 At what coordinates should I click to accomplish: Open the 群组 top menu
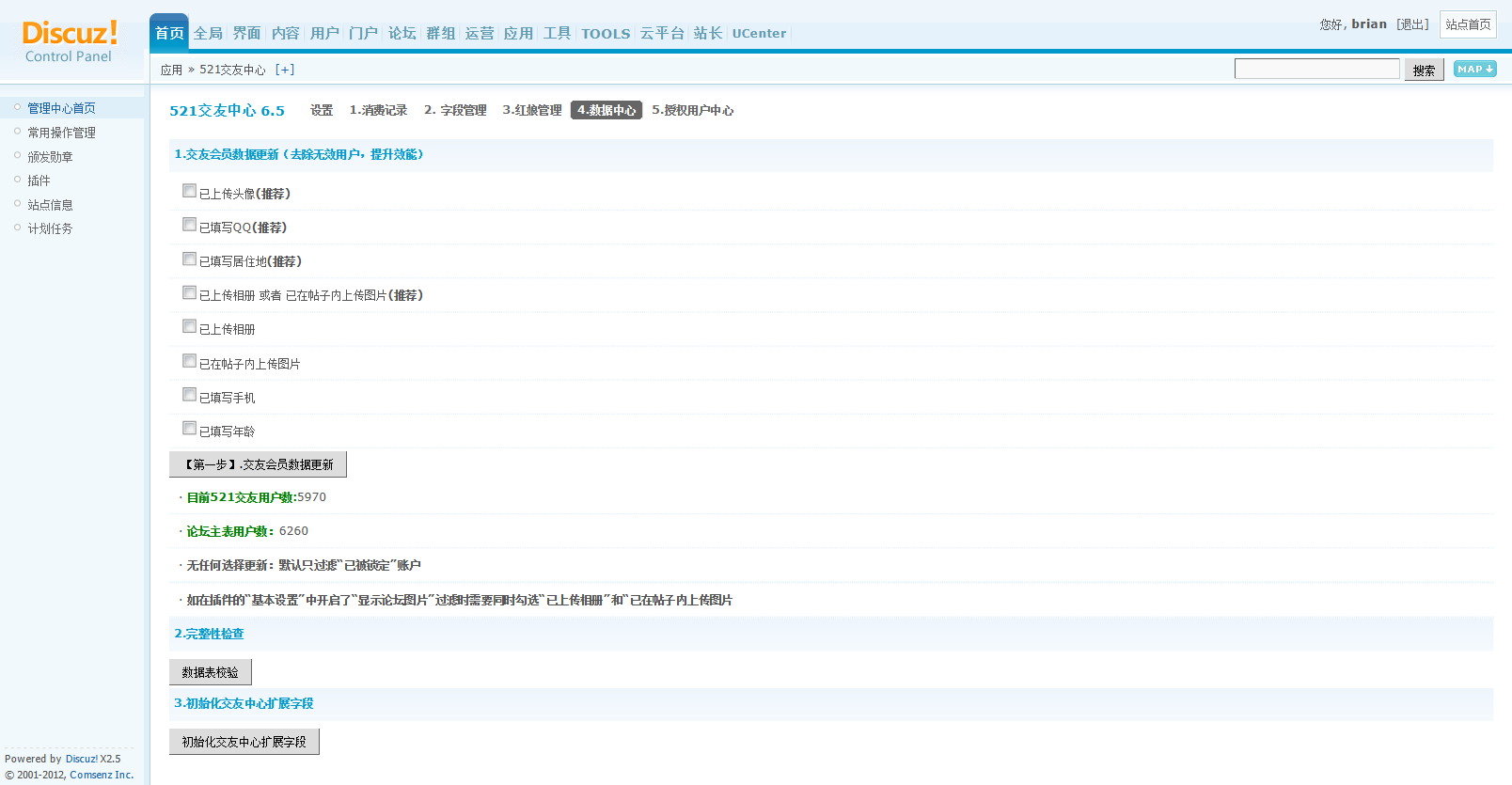pos(440,33)
